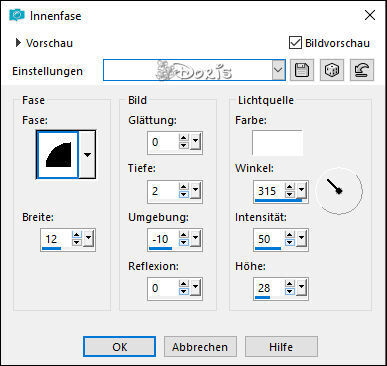387x366 pixels.
Task: Increase the Höhe value with up arrow
Action: 290,284
